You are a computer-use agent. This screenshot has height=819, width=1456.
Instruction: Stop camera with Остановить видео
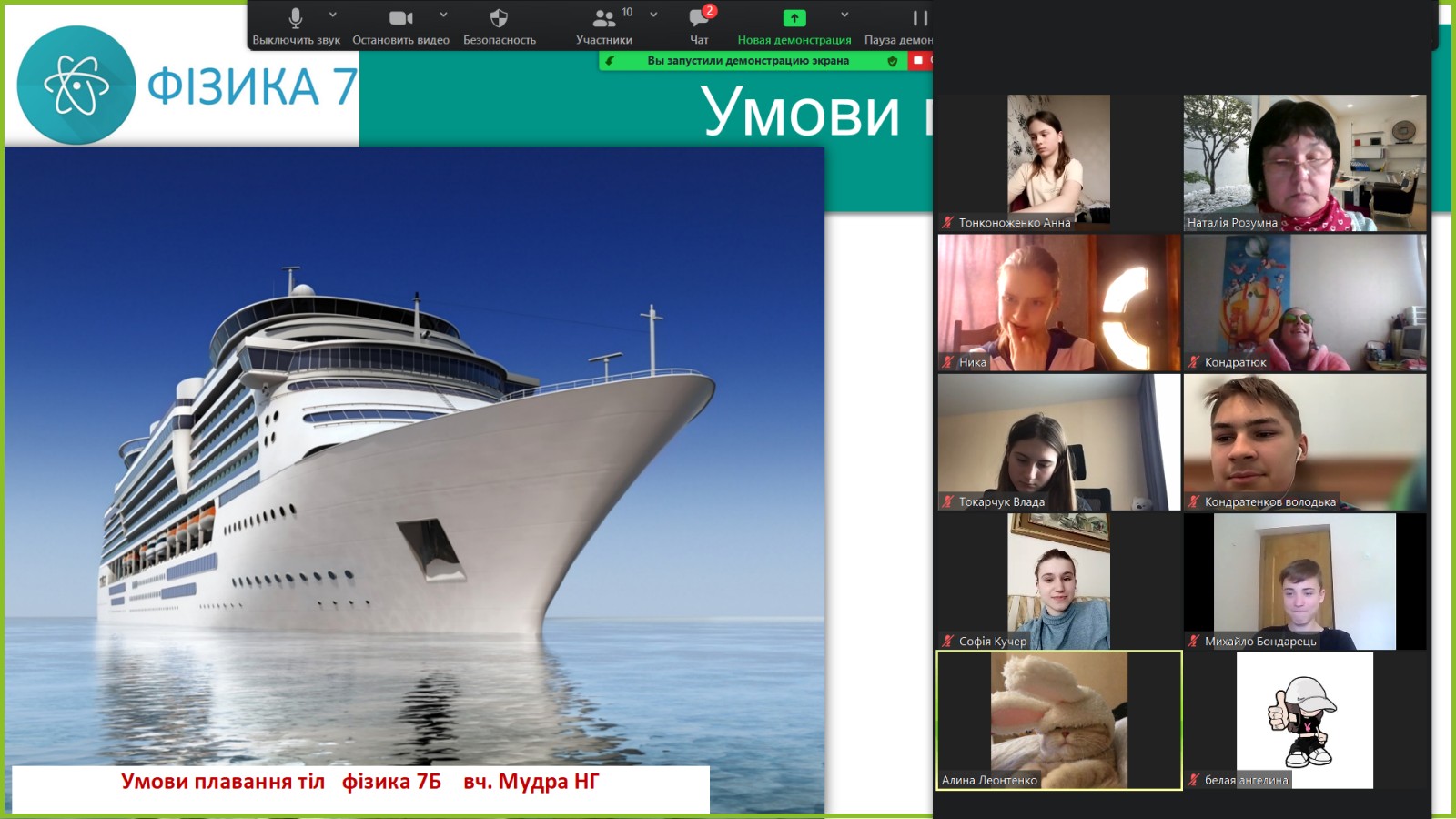pos(400,25)
